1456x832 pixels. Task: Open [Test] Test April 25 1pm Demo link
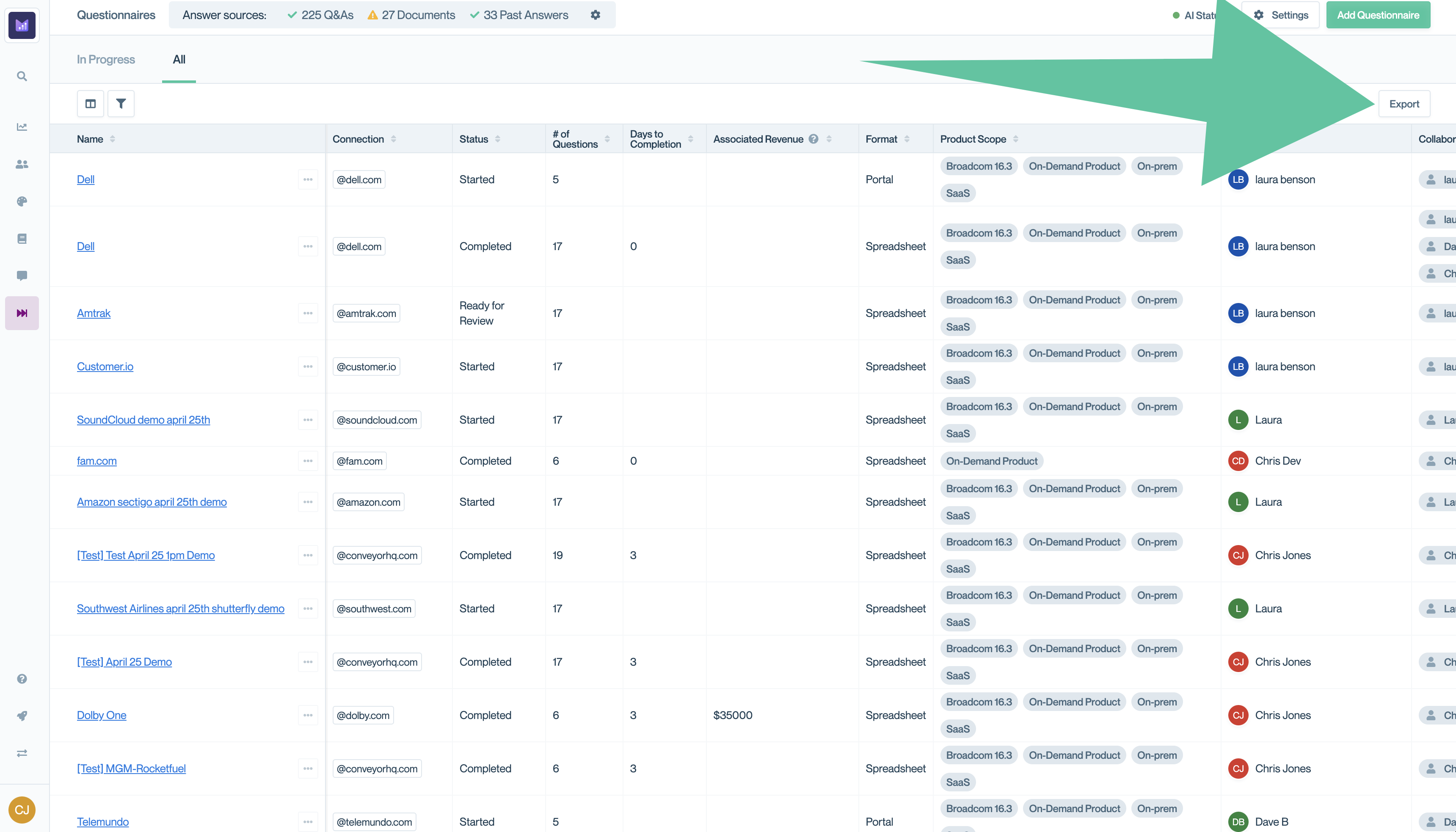click(146, 555)
